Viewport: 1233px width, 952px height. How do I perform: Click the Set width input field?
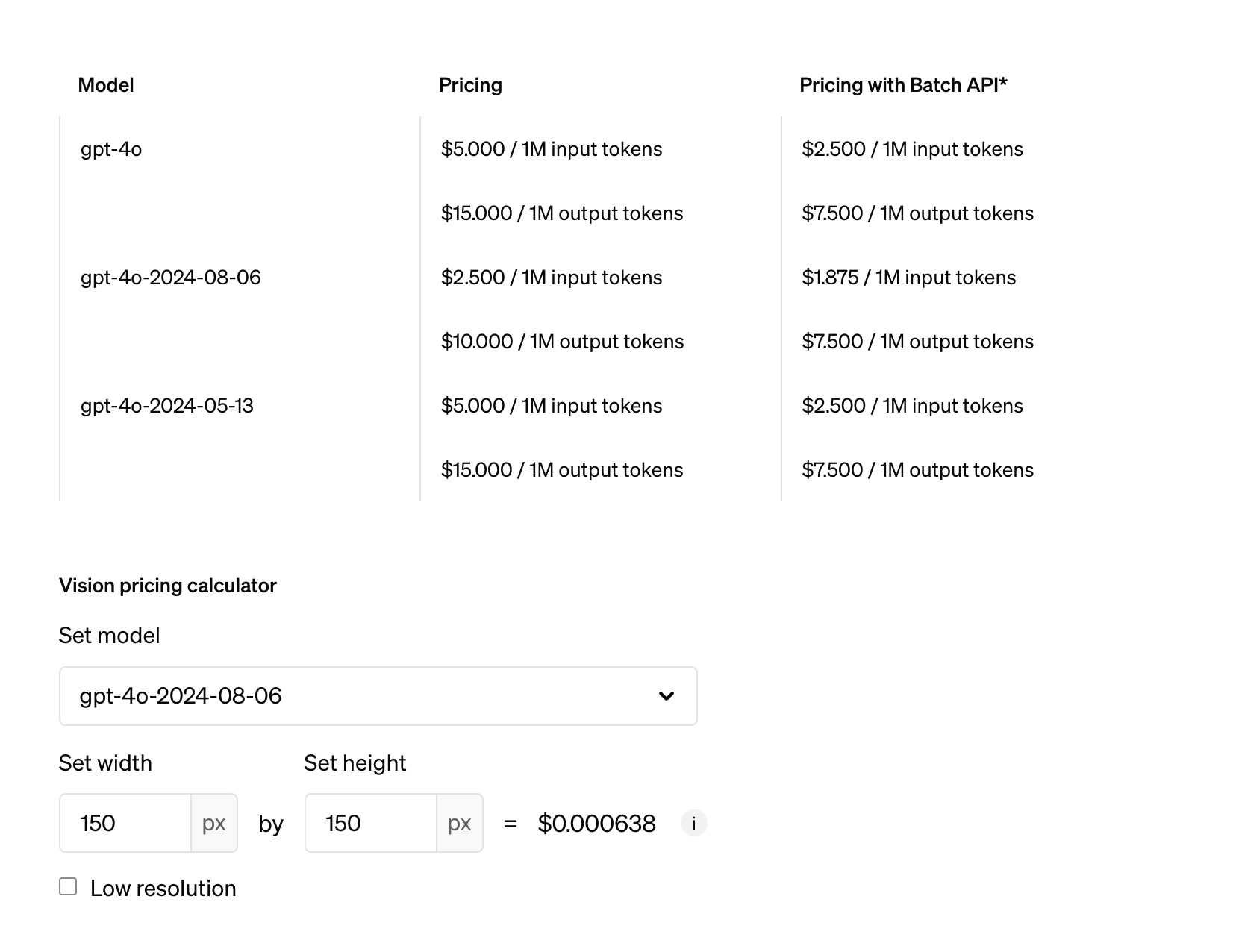pyautogui.click(x=125, y=823)
